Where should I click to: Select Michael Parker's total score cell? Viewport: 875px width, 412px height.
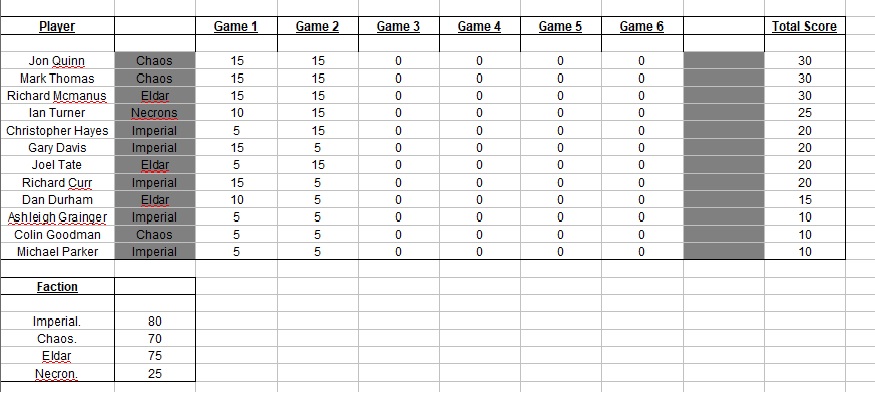click(x=805, y=252)
